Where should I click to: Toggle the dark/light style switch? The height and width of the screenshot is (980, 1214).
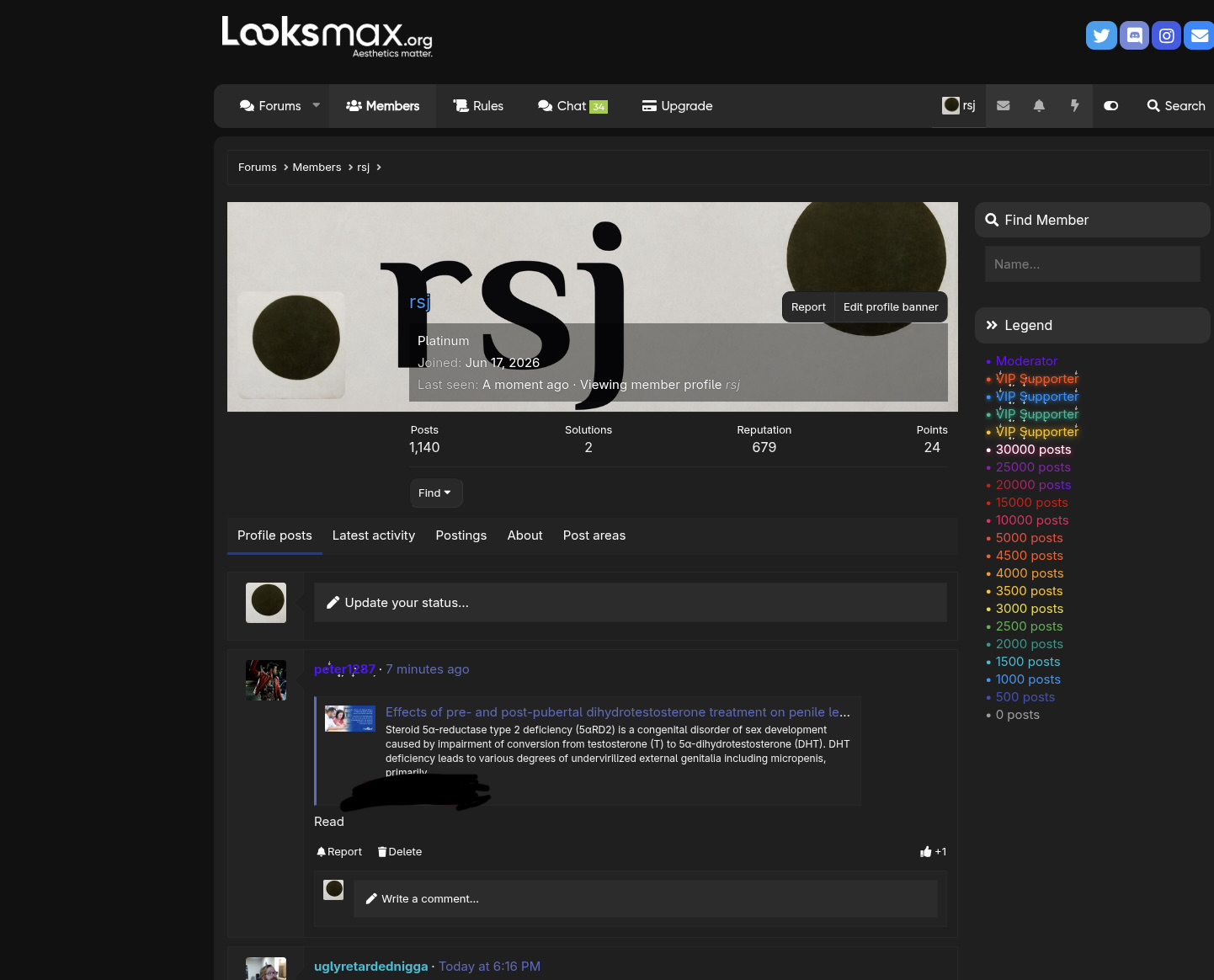tap(1111, 106)
